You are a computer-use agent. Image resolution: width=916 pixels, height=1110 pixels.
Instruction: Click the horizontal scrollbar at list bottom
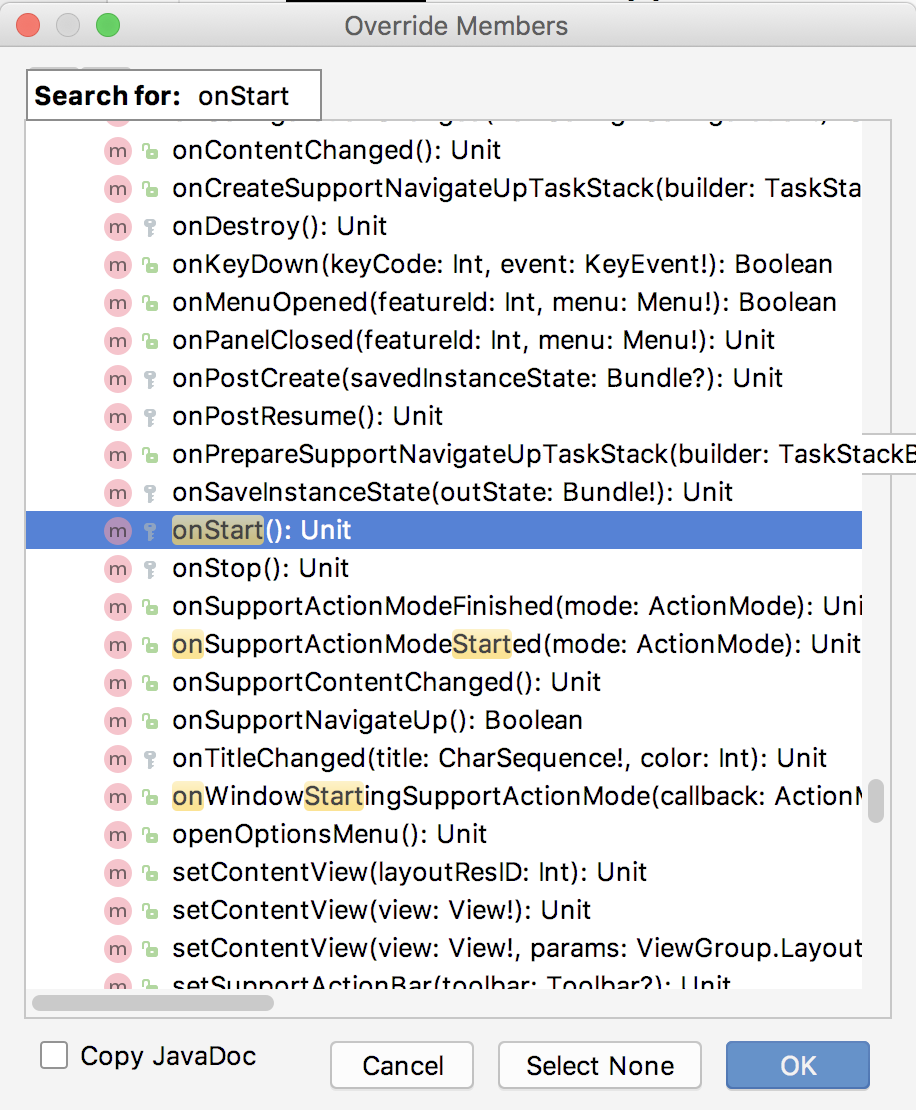(153, 1002)
